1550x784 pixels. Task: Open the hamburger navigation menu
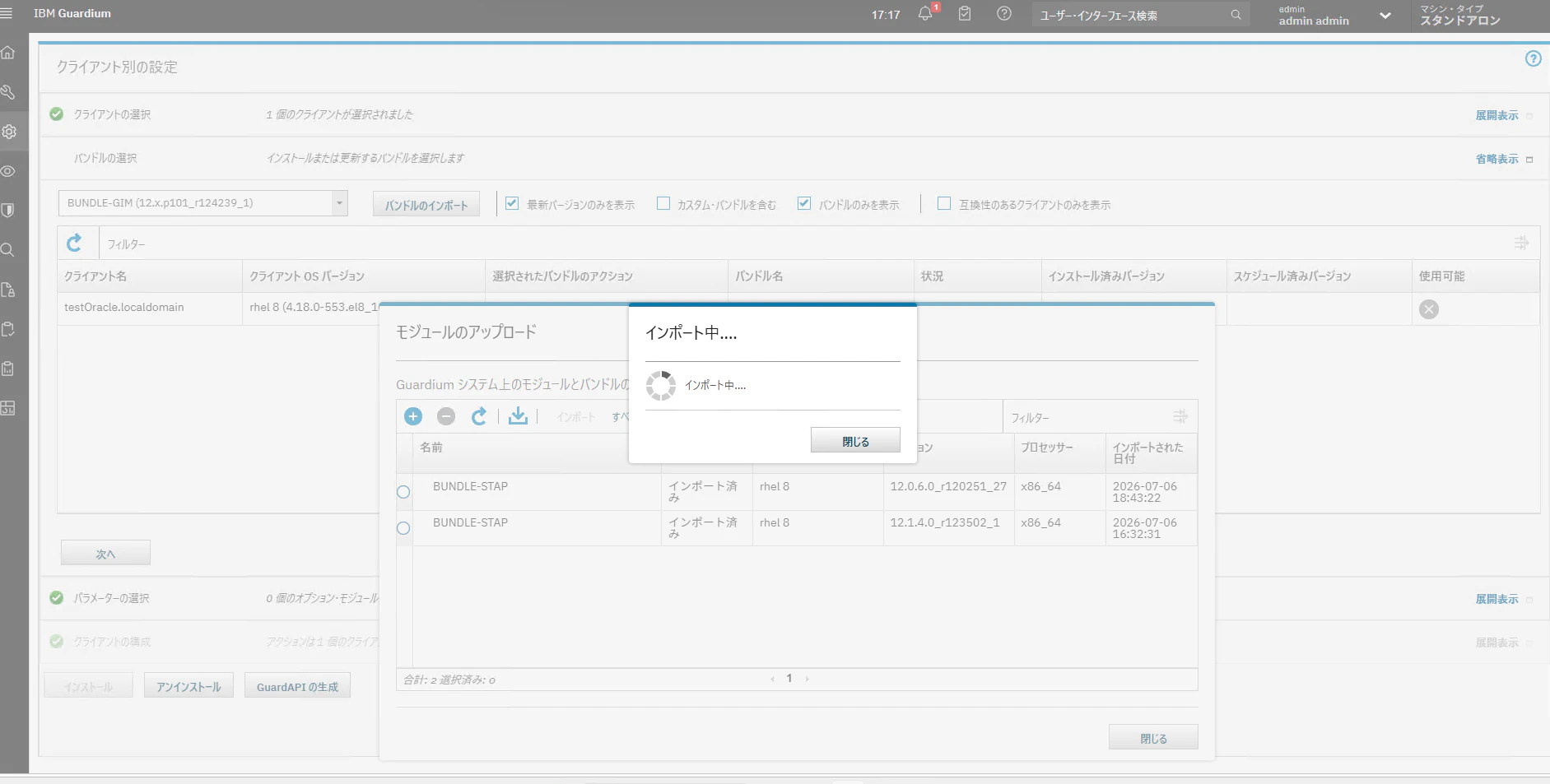tap(7, 13)
